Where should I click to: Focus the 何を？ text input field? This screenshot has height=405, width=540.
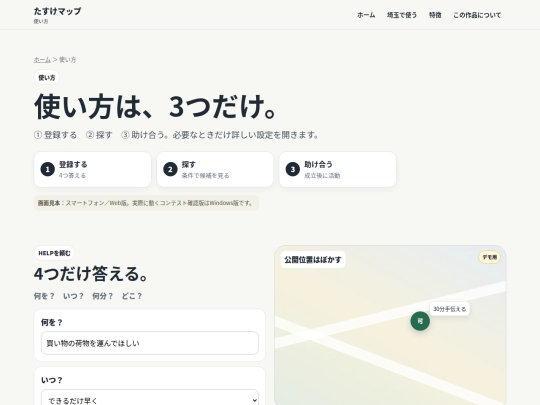click(150, 343)
